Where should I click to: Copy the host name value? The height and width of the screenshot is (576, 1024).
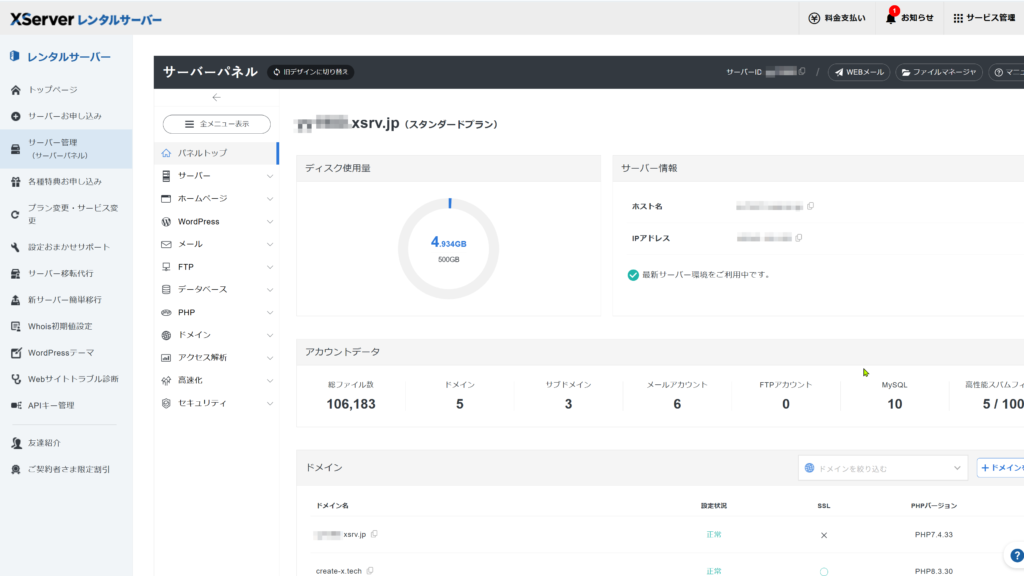(x=810, y=206)
